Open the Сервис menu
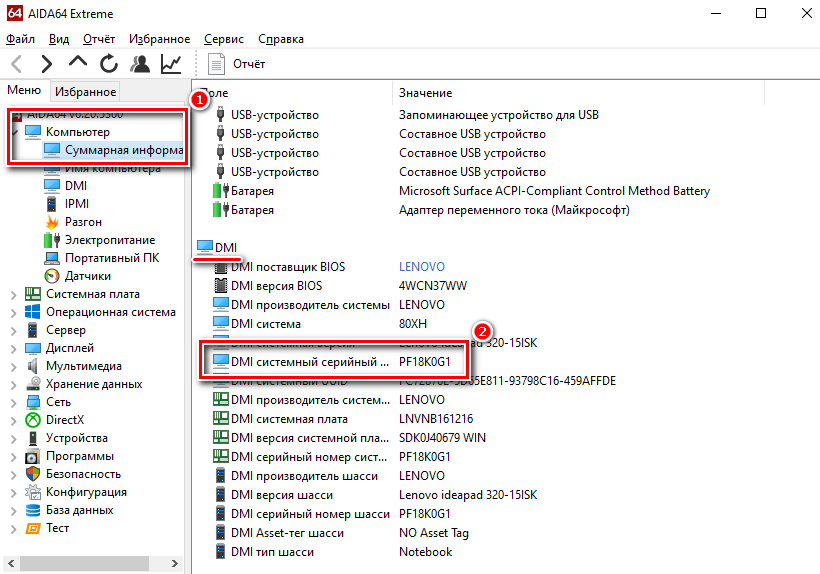This screenshot has height=574, width=820. point(223,39)
